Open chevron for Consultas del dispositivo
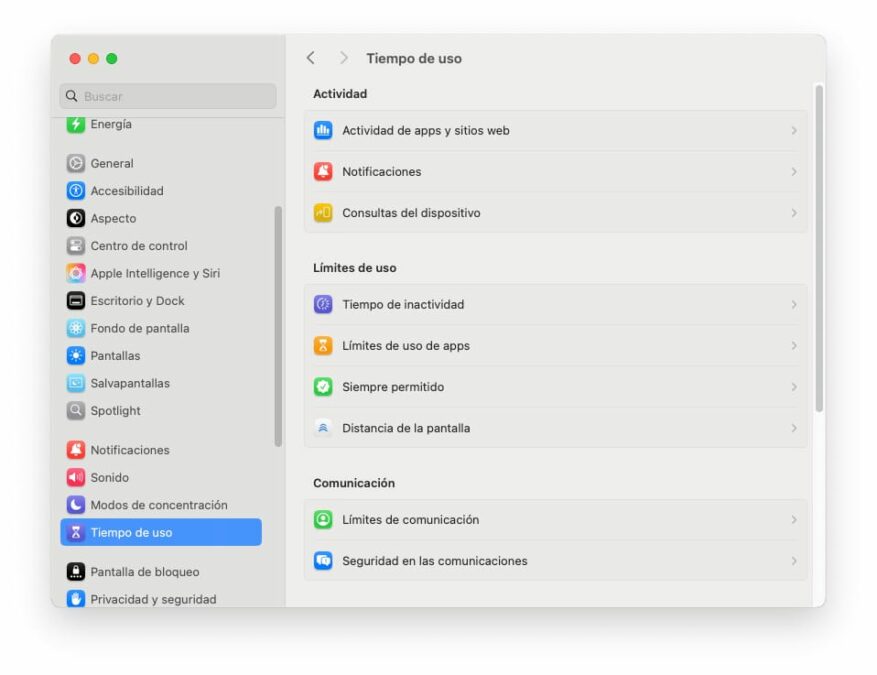 tap(794, 213)
